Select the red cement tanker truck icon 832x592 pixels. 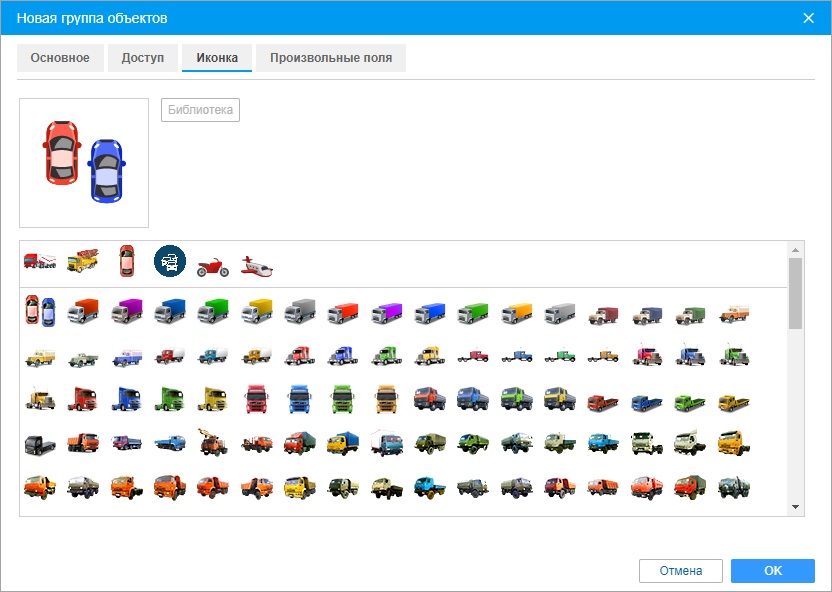[40, 261]
